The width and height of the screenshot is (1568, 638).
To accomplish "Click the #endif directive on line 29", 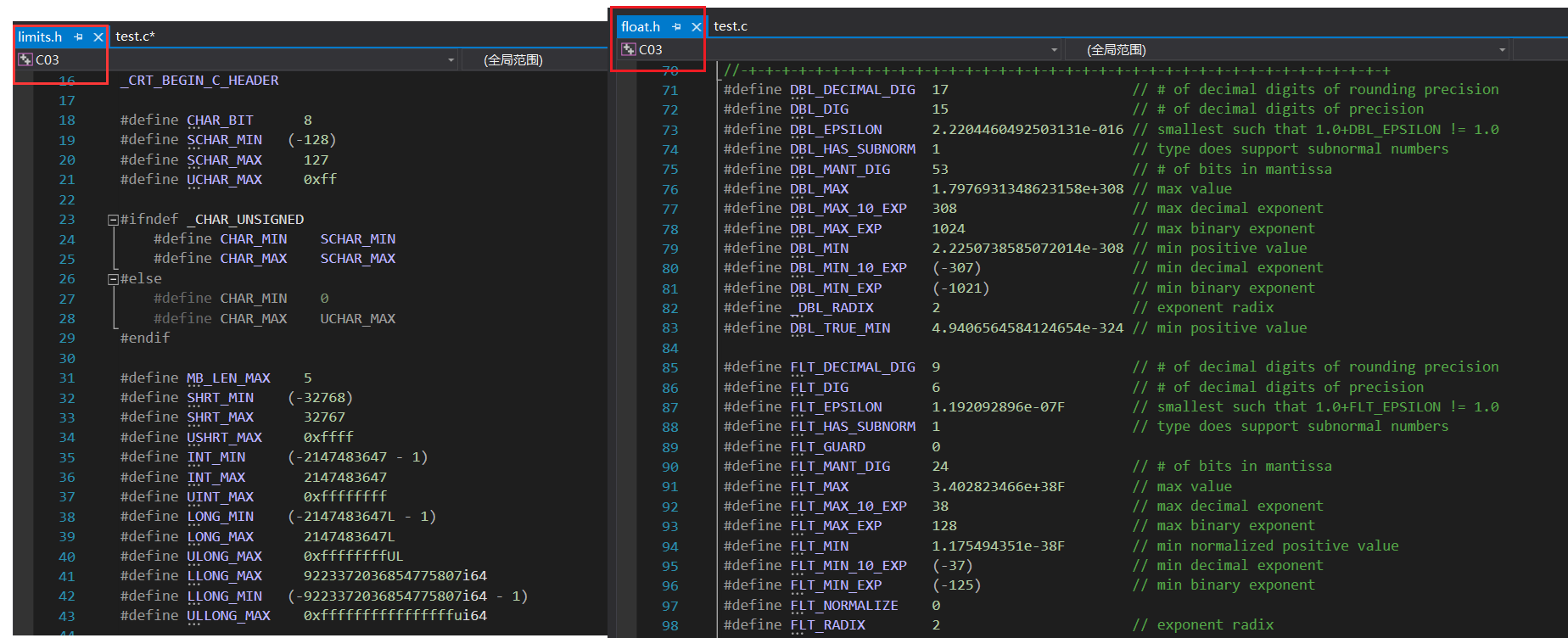I will point(145,339).
